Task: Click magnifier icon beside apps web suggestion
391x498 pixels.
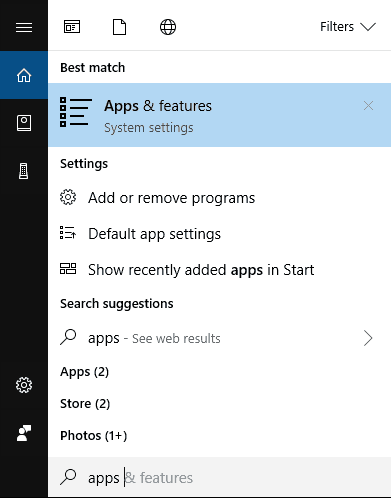Action: [68, 337]
